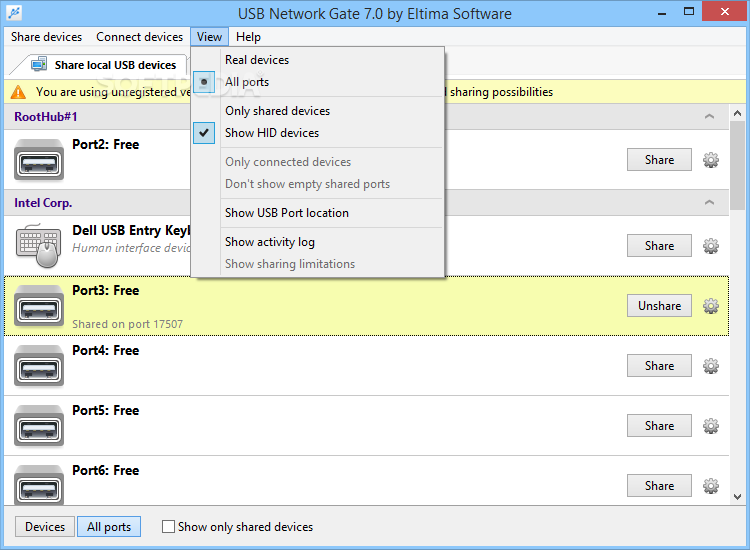Screen dimensions: 750x550
Task: Click the 'RootHub#1' header text
Action: pyautogui.click(x=45, y=117)
